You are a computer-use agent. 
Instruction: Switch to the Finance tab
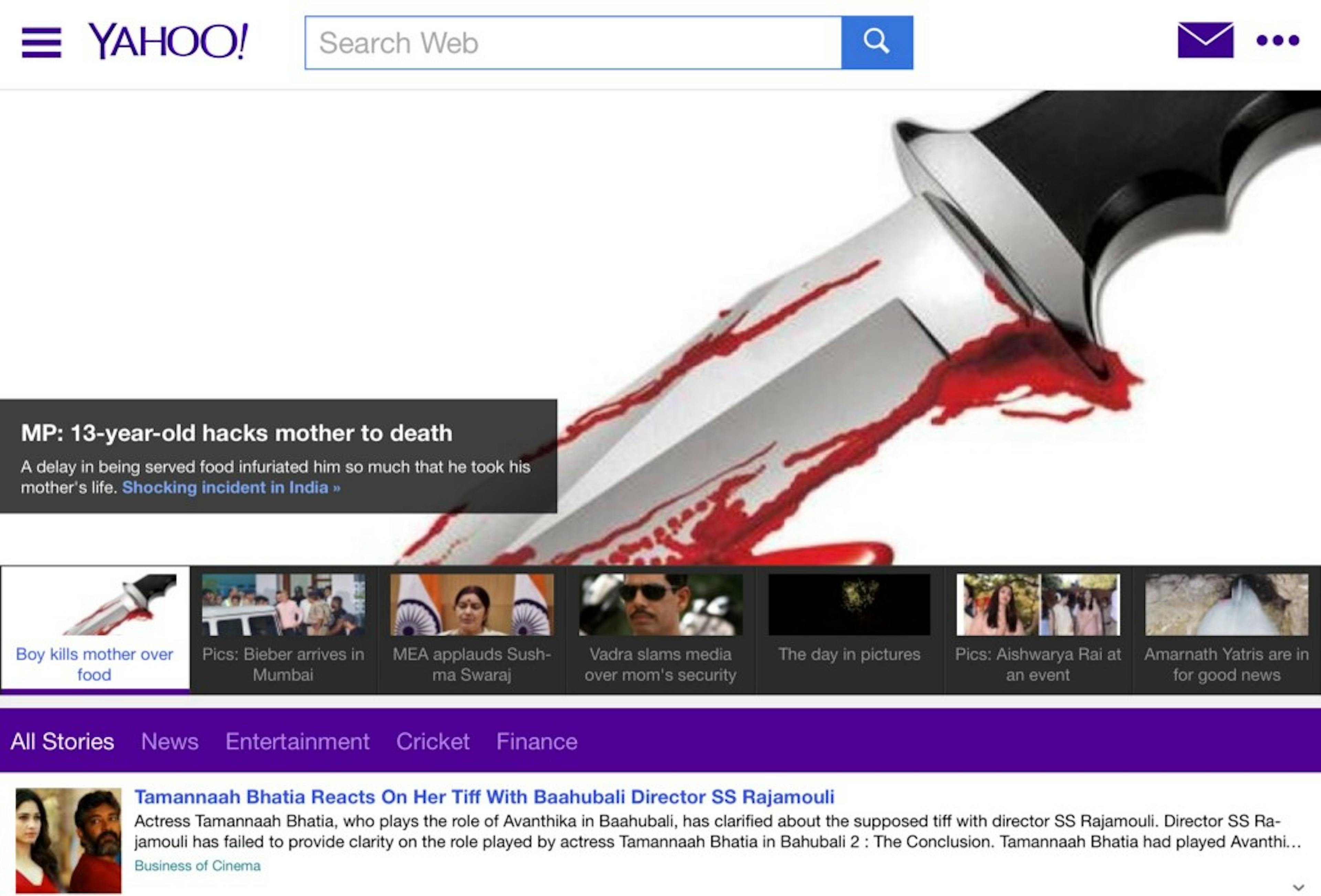537,742
